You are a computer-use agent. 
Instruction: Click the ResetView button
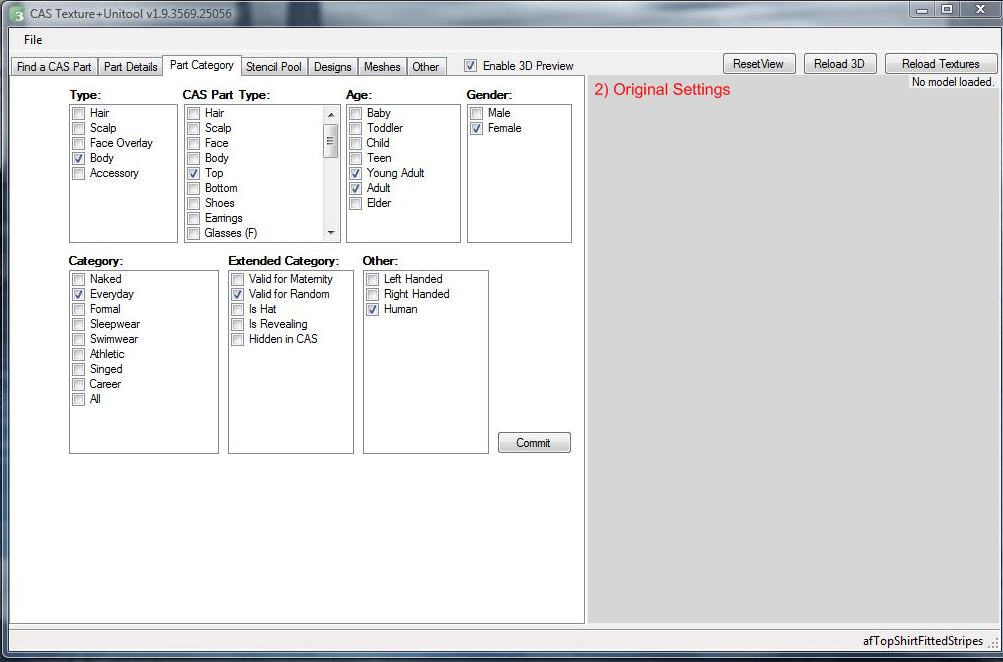point(758,64)
